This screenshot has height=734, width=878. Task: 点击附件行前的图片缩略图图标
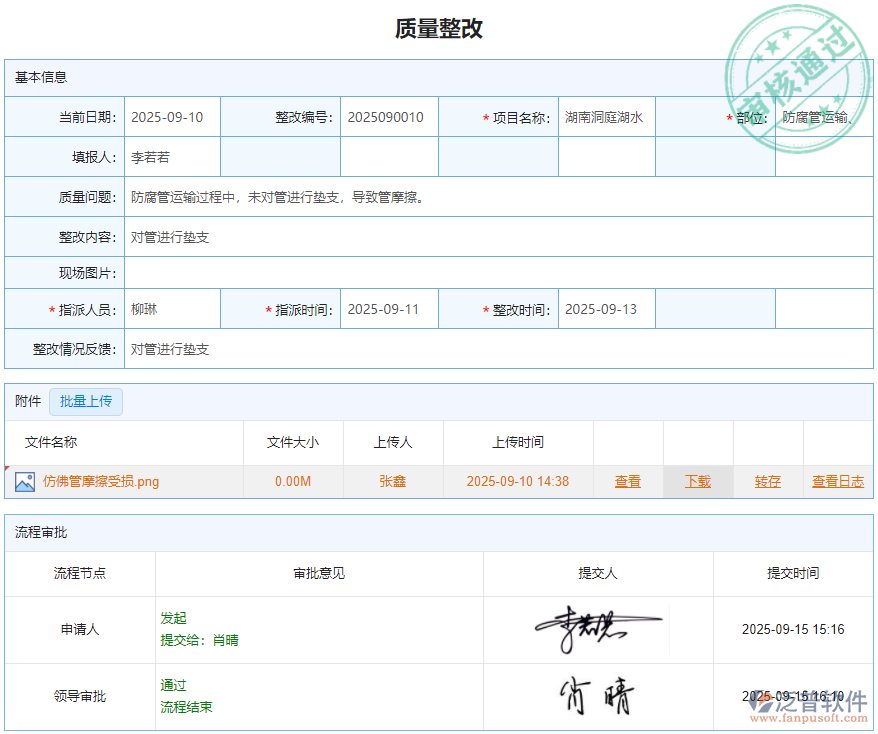click(24, 481)
